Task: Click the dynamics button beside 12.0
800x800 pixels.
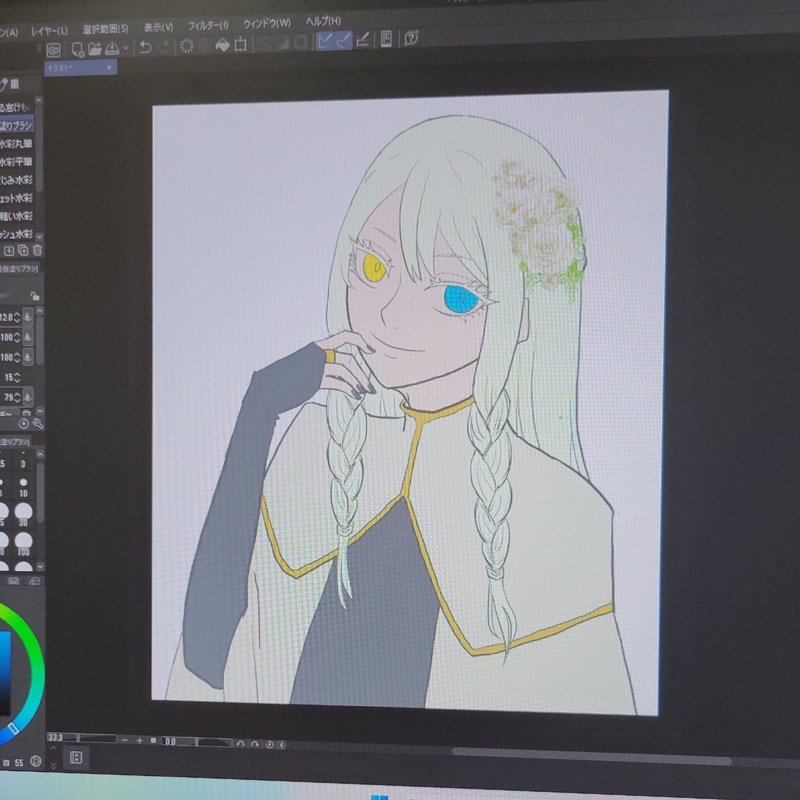Action: 28,317
